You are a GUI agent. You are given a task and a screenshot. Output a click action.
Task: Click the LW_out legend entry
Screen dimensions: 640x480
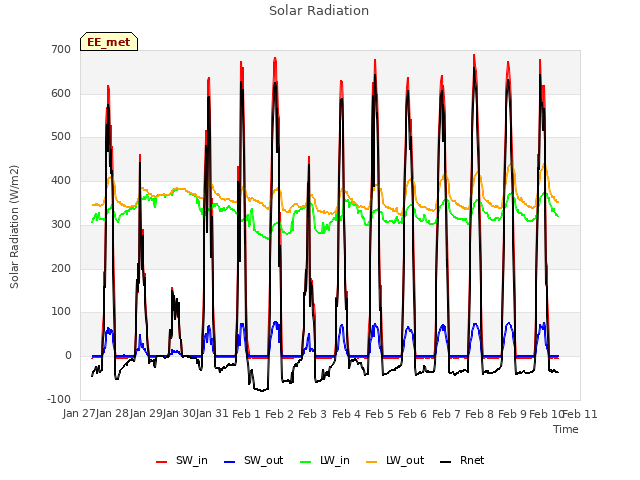395,460
